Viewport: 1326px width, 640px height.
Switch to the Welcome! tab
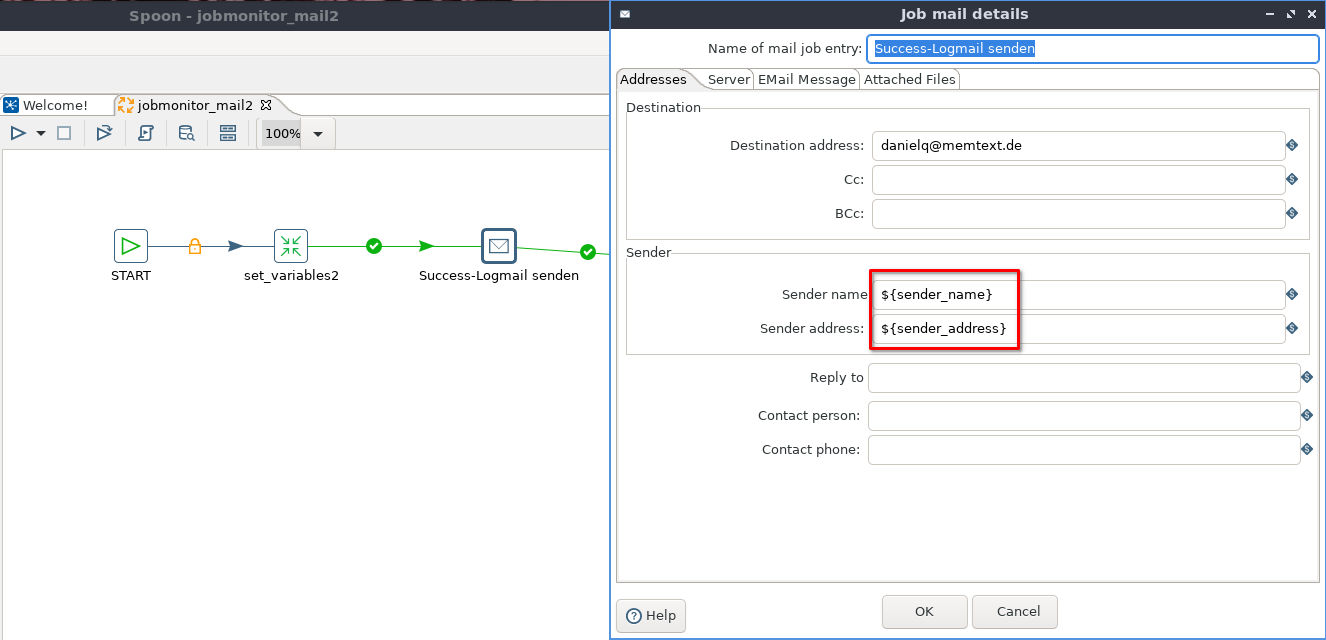[54, 105]
